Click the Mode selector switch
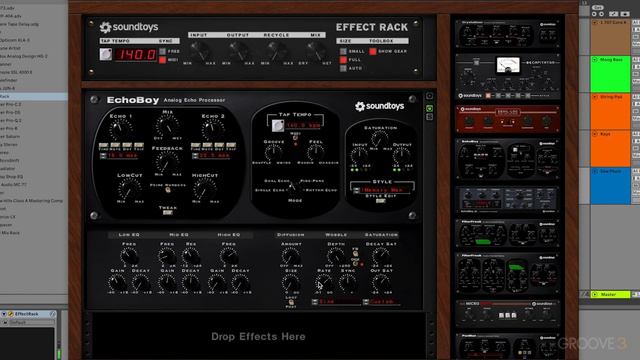 pos(293,187)
